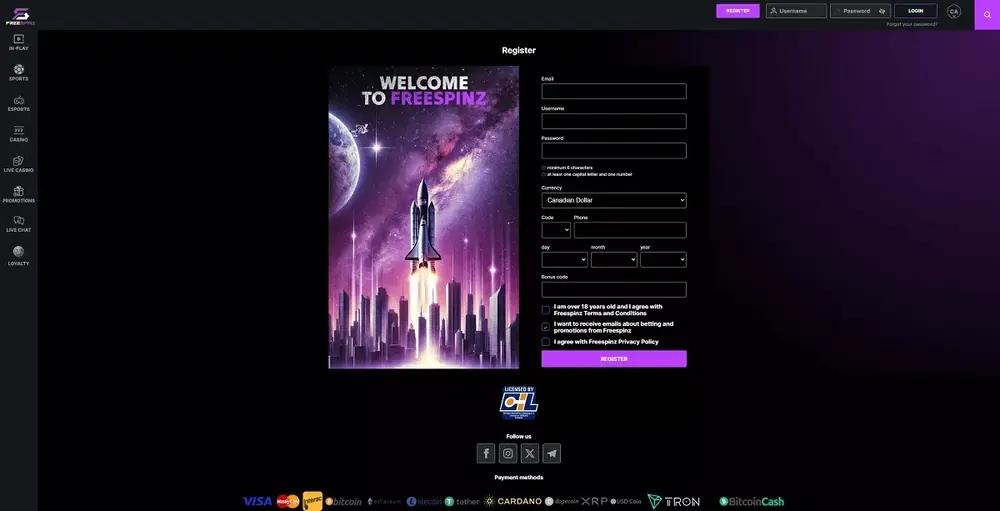Click the Visa payment logo
This screenshot has height=511, width=1000.
coord(257,501)
